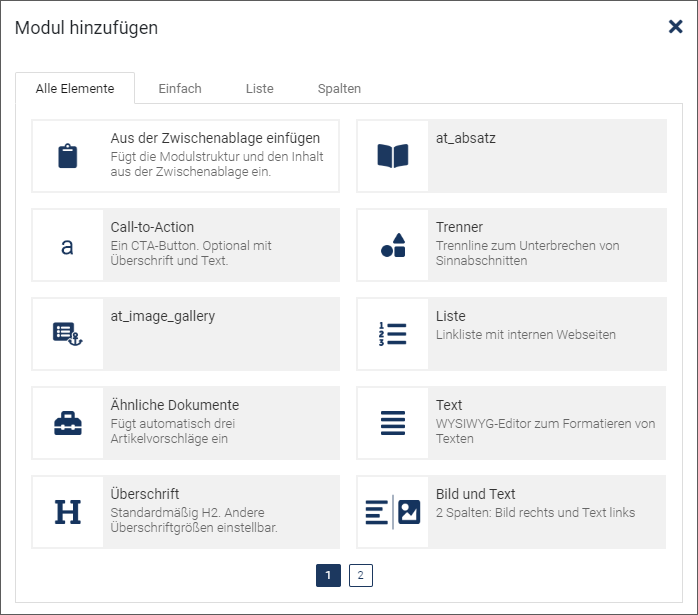This screenshot has width=698, height=615.
Task: Click the 'Überschrift' module title
Action: click(145, 494)
